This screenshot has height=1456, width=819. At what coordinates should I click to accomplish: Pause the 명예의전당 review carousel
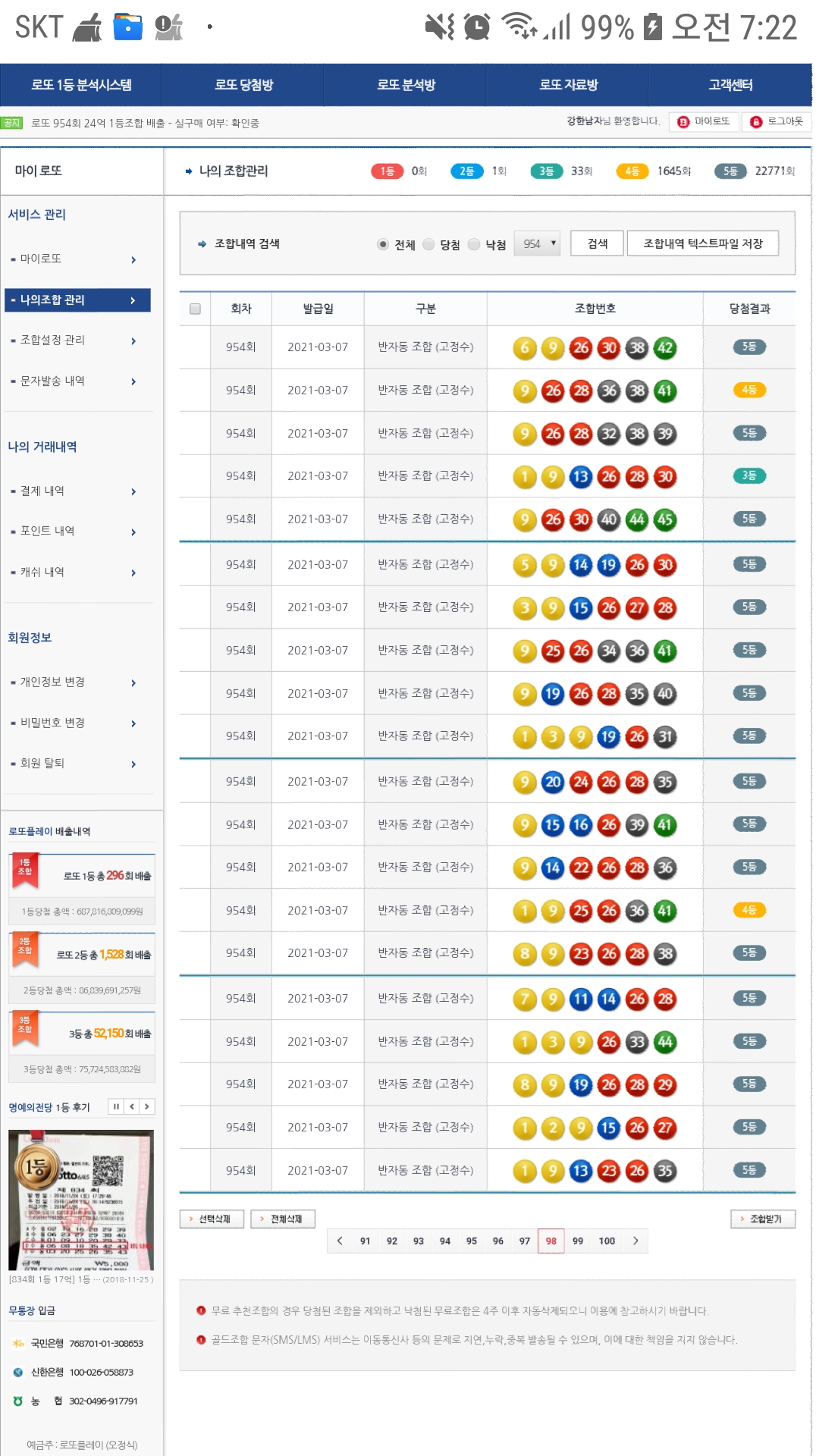[x=116, y=1106]
